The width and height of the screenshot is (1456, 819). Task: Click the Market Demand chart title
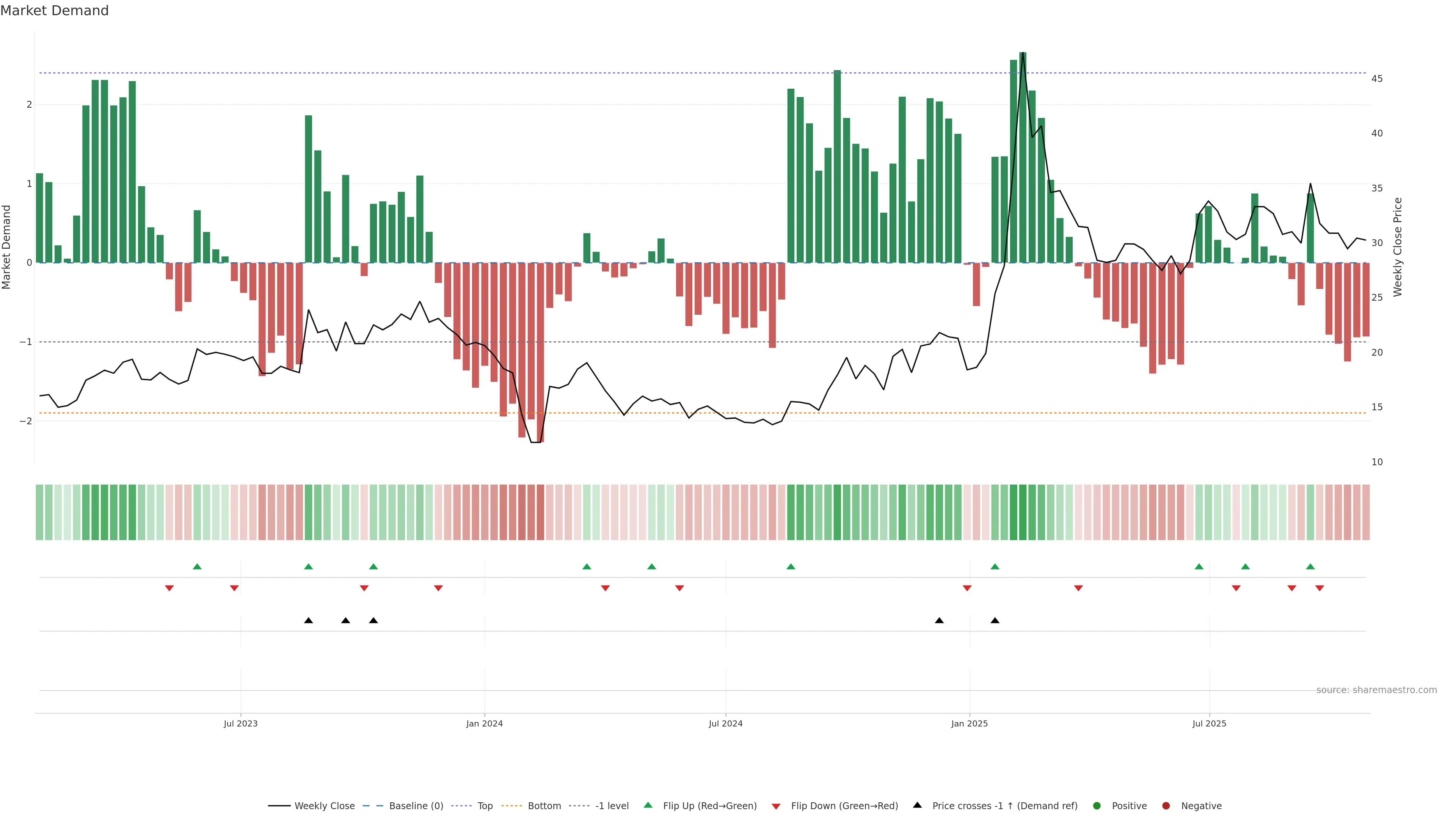click(x=54, y=11)
